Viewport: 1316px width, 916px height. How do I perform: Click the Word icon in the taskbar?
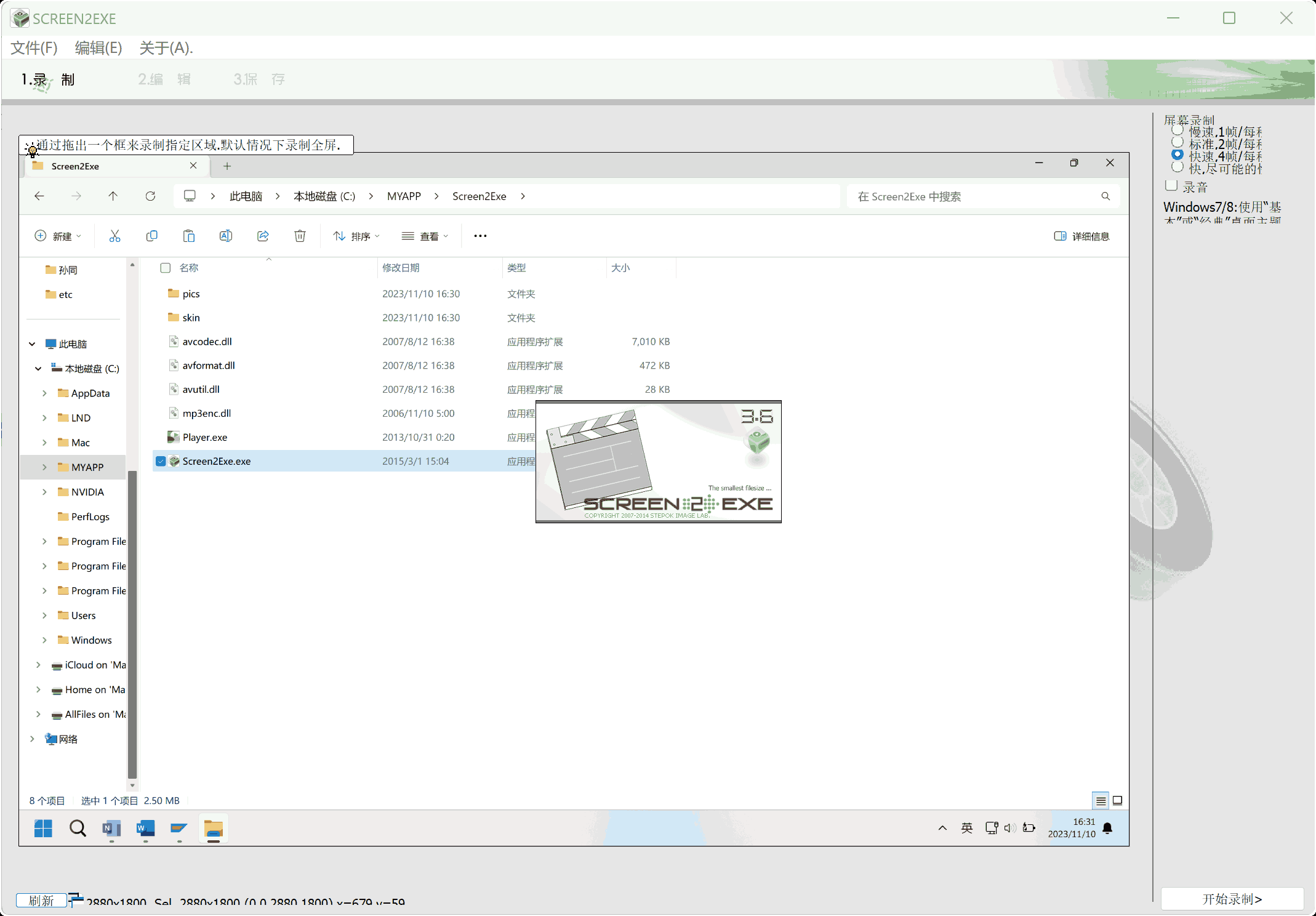tap(145, 829)
